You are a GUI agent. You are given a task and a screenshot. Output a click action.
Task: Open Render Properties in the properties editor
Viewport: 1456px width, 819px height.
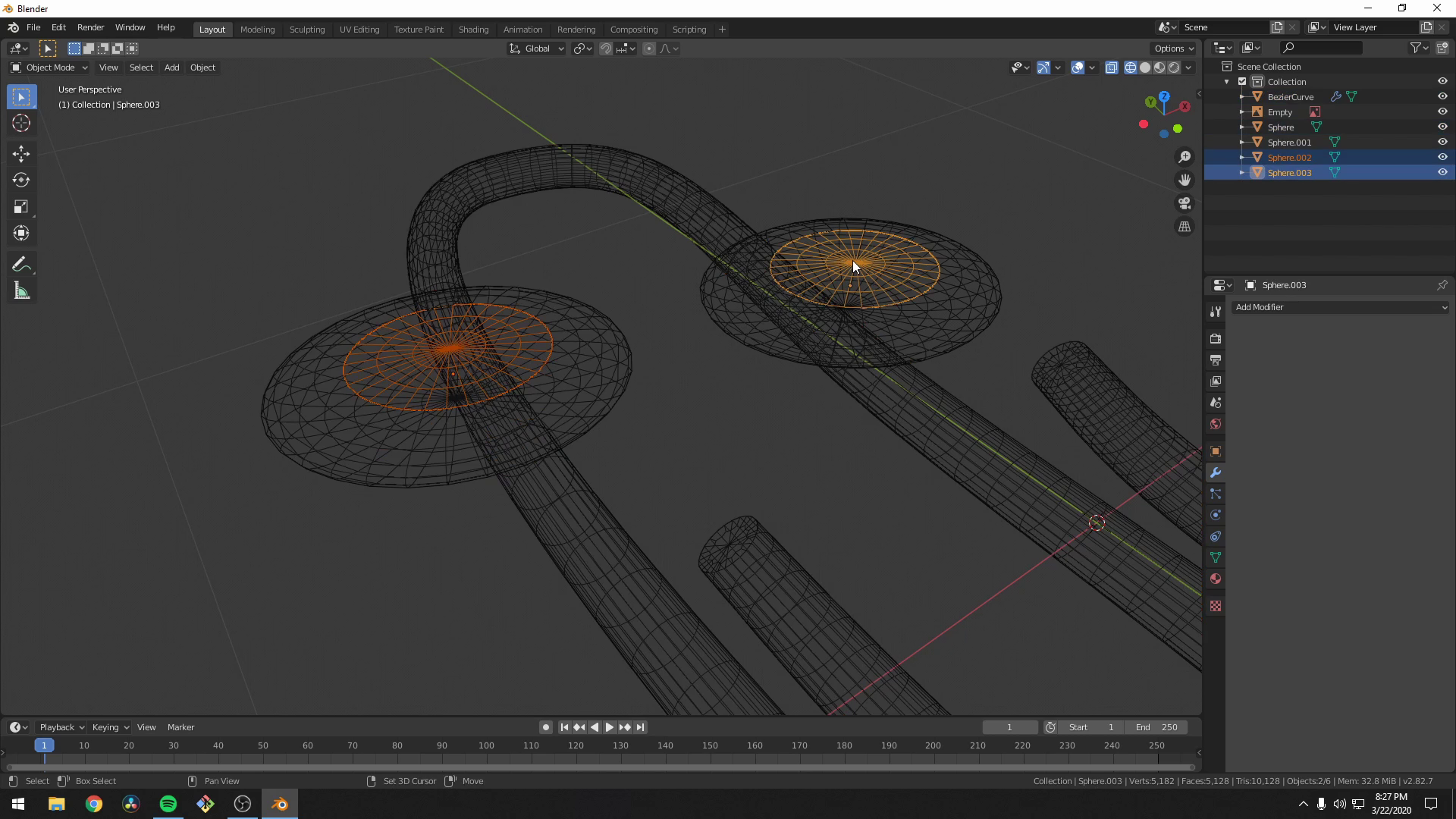1216,338
